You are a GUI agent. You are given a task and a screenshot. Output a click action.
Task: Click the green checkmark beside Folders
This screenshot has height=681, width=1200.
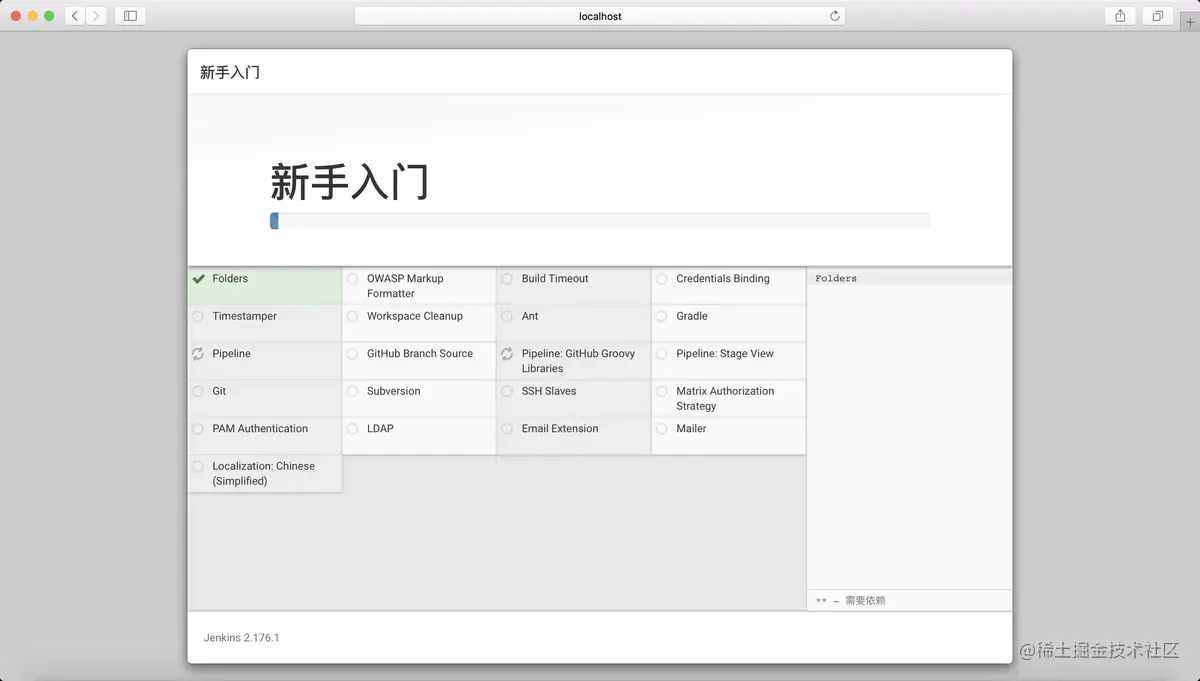click(x=198, y=279)
